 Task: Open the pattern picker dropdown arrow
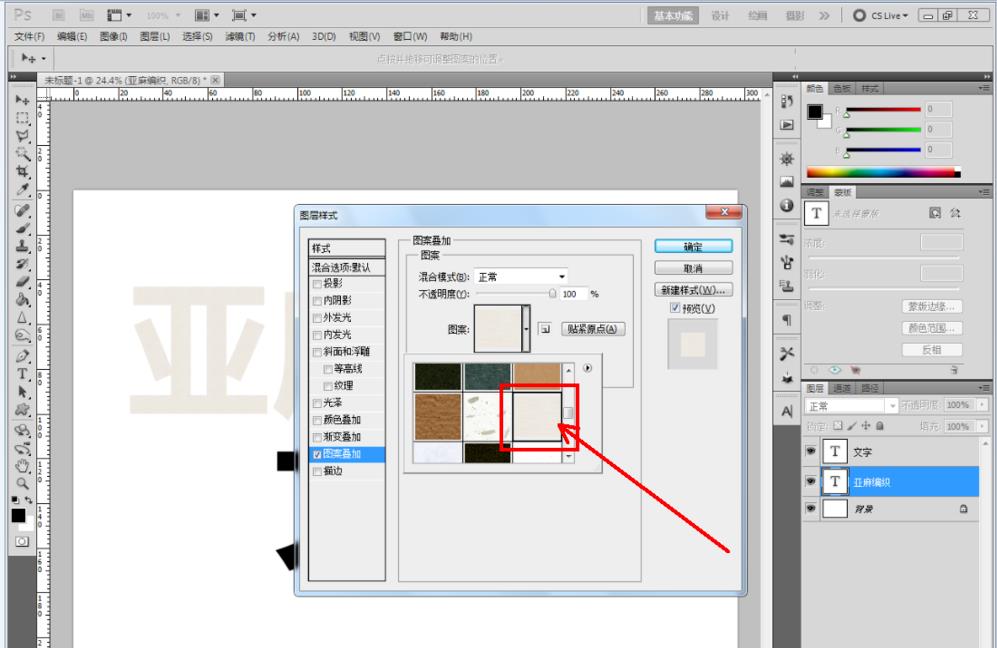tap(526, 329)
